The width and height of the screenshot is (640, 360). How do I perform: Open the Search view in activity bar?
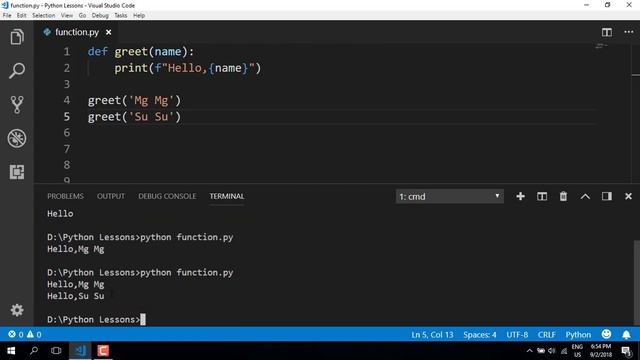click(17, 71)
